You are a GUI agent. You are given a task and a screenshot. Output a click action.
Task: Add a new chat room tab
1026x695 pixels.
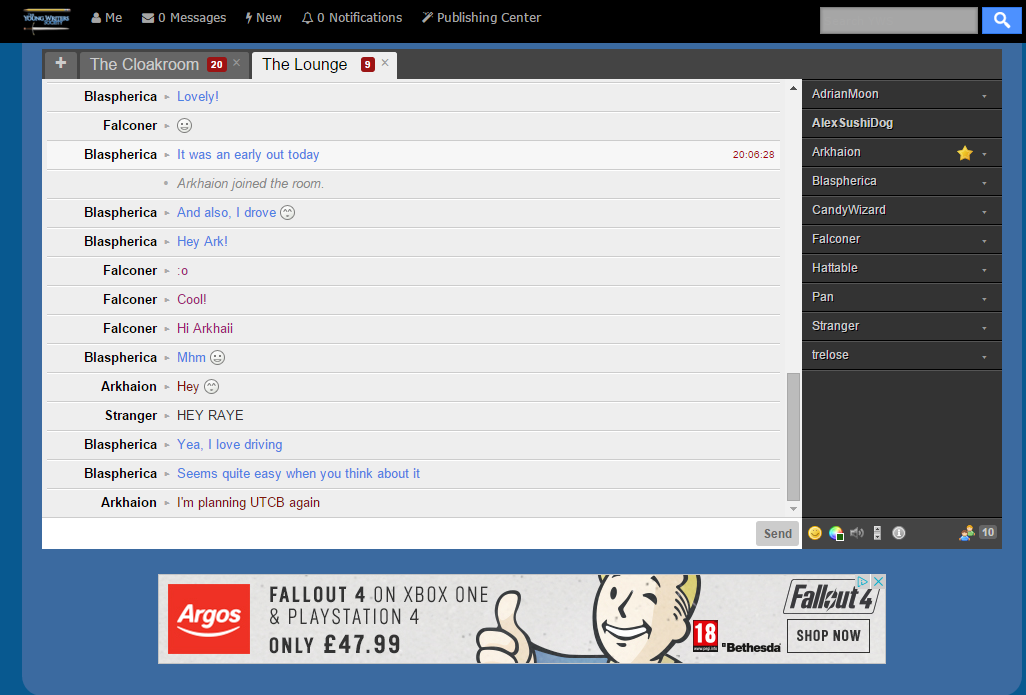coord(60,63)
